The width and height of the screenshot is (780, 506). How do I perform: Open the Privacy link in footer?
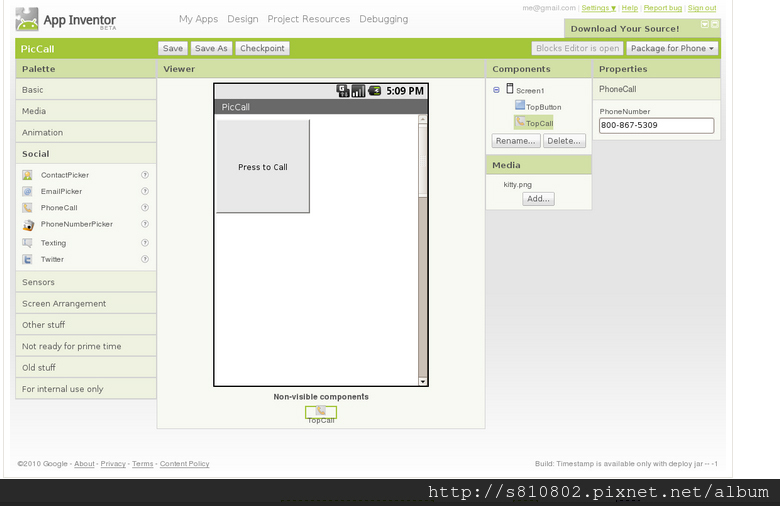point(113,464)
